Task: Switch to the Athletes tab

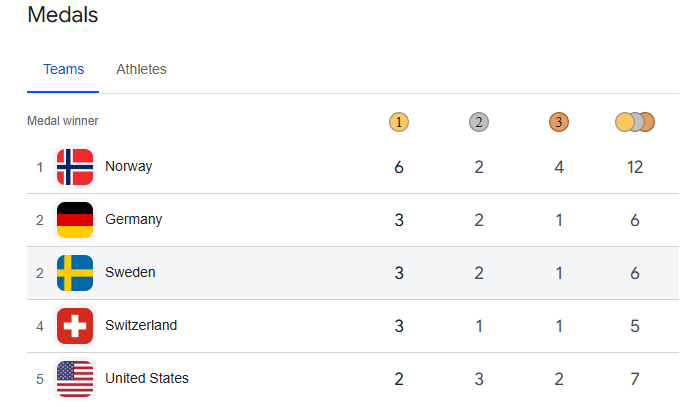Action: point(141,69)
